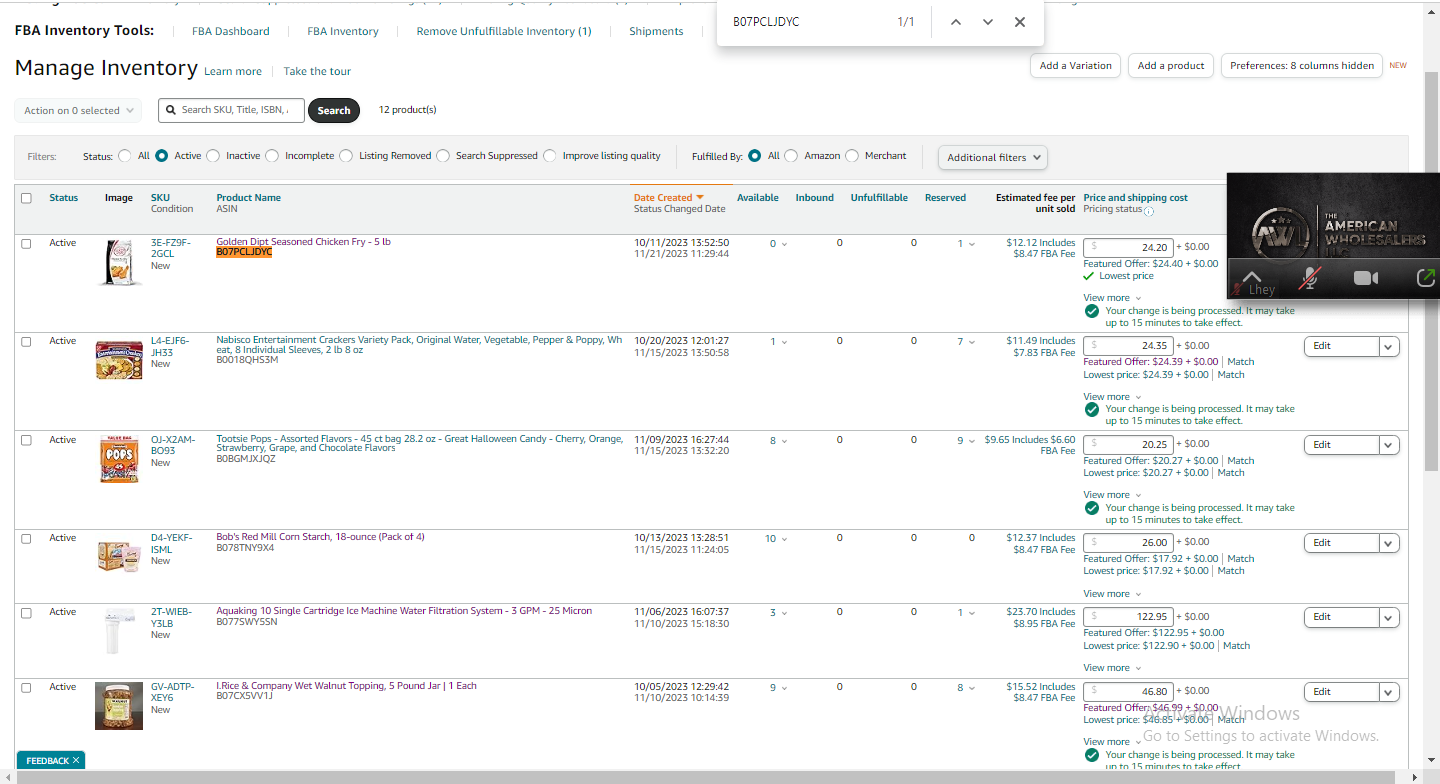1440x784 pixels.
Task: Expand available quantity chevron for Bob's Red Mill
Action: 784,539
